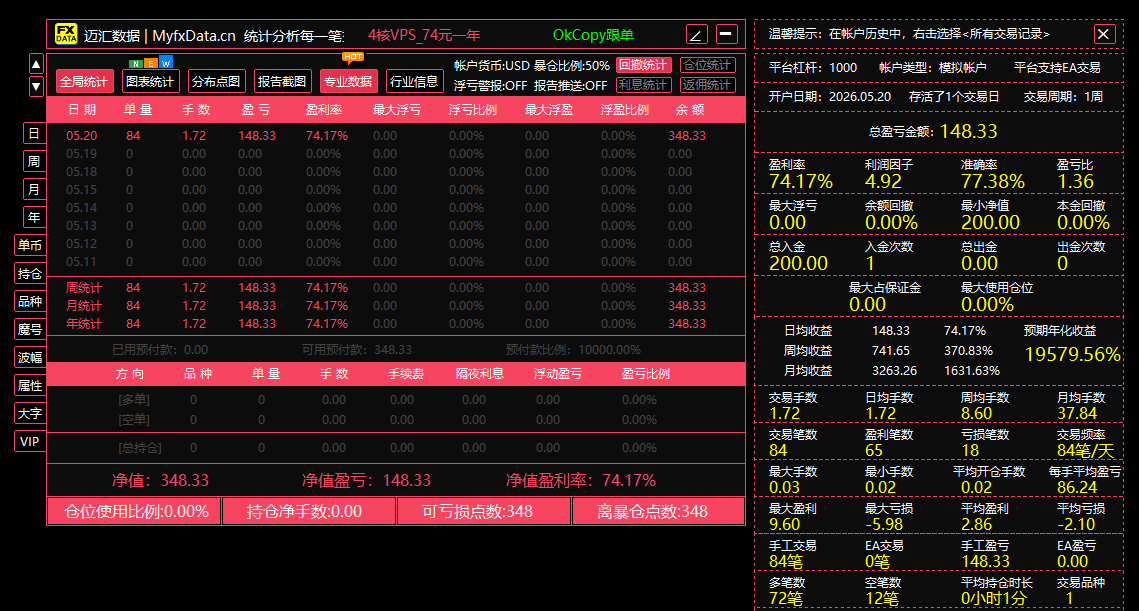Viewport: 1139px width, 611px height.
Task: Click the 浮动盈亏 column header
Action: (x=558, y=374)
